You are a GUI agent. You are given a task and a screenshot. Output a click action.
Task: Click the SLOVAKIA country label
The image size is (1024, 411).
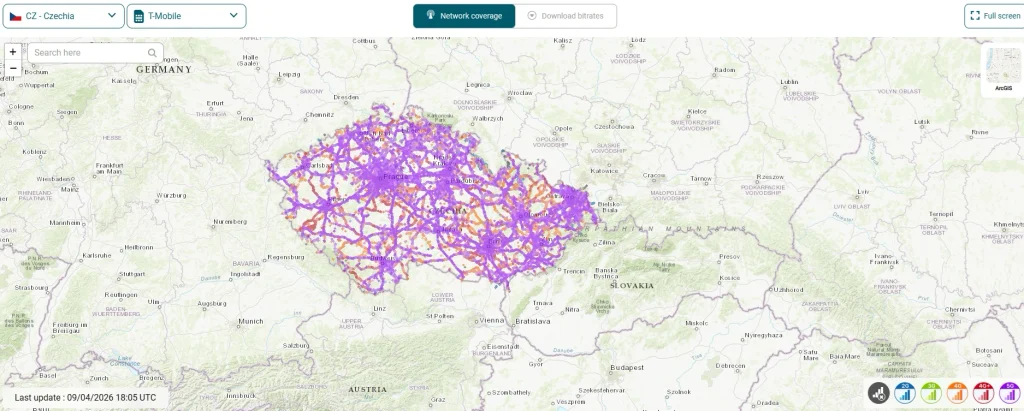point(632,286)
